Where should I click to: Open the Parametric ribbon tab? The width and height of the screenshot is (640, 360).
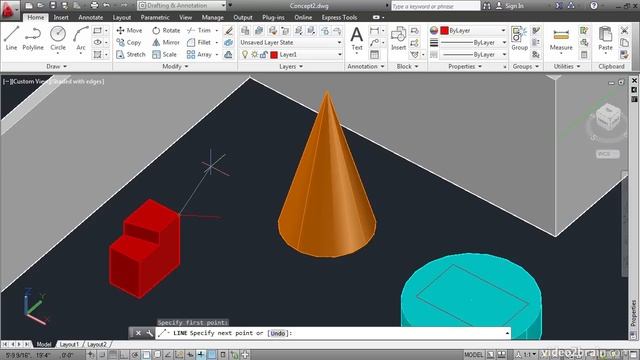pyautogui.click(x=155, y=17)
